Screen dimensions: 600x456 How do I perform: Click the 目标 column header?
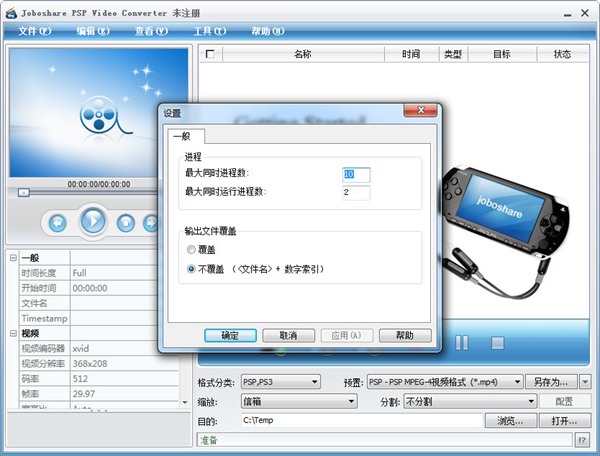[502, 54]
